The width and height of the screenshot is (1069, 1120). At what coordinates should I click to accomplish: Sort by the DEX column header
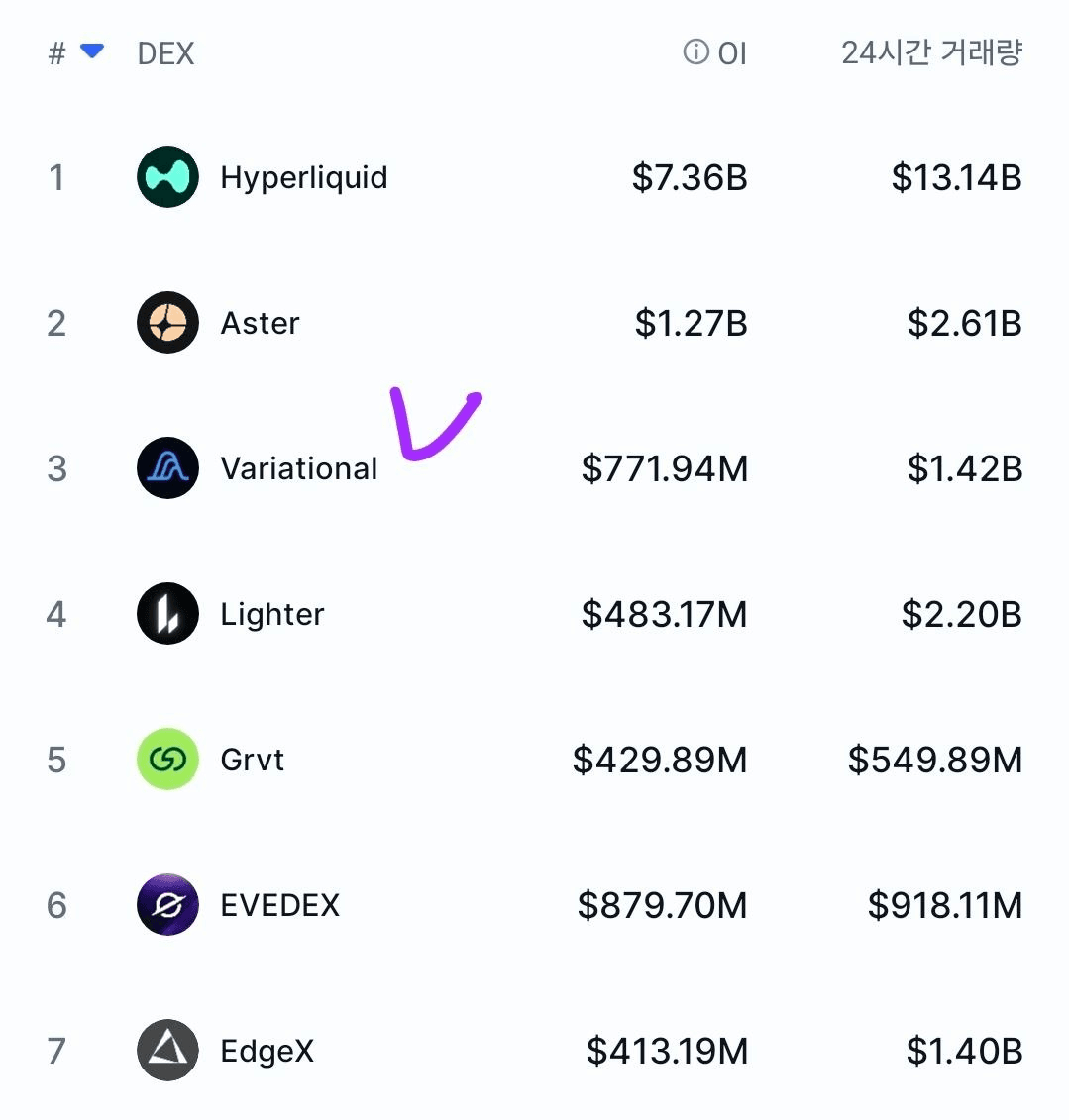click(x=165, y=53)
